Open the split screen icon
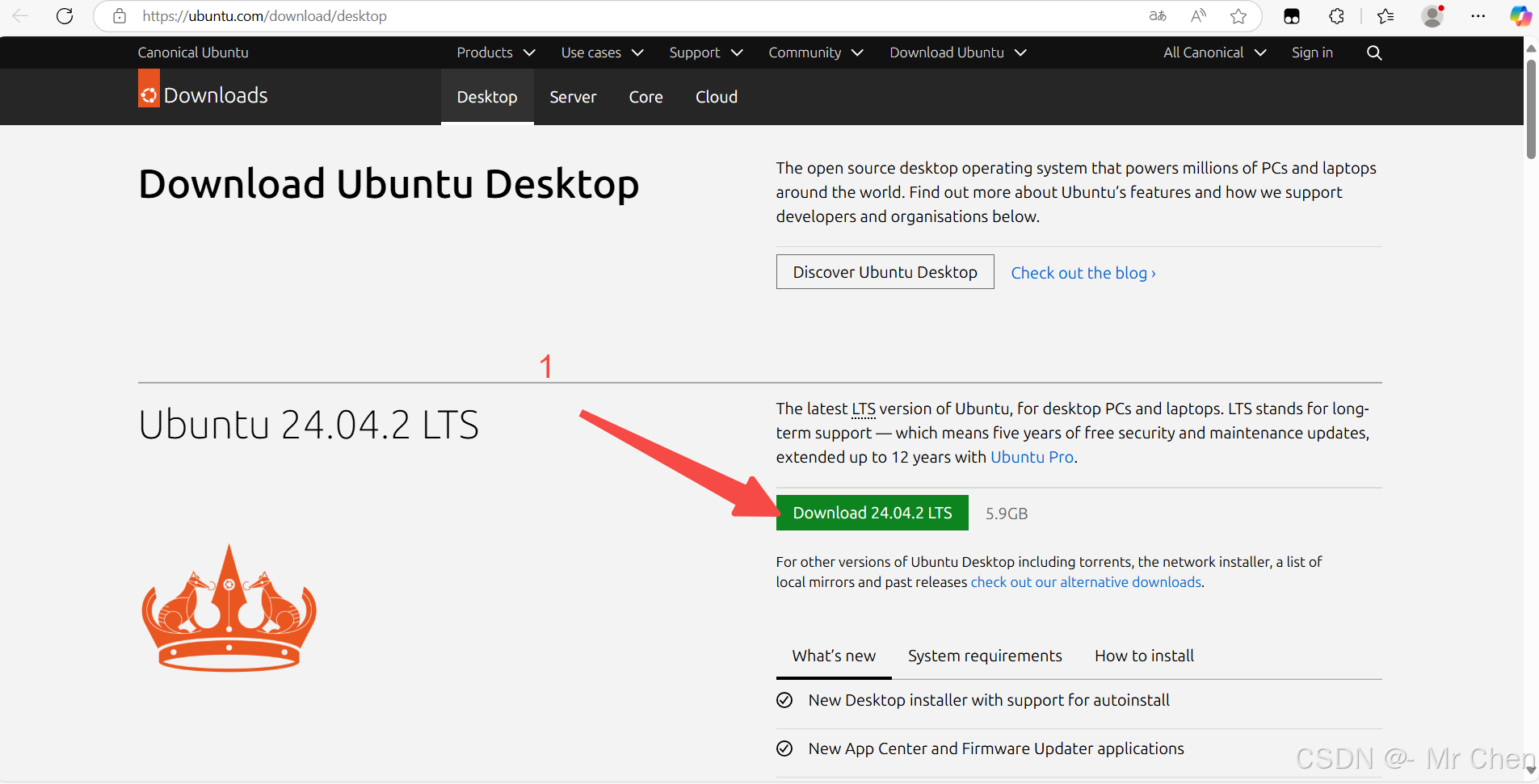The width and height of the screenshot is (1539, 784). tap(1292, 16)
